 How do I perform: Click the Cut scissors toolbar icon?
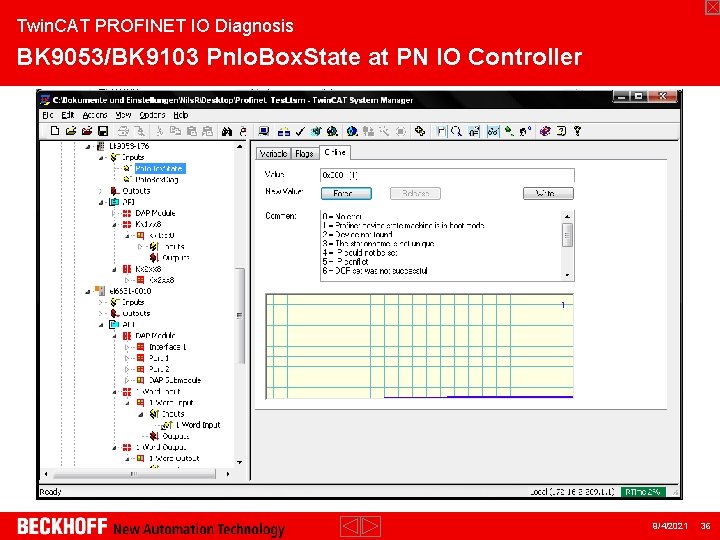[159, 131]
